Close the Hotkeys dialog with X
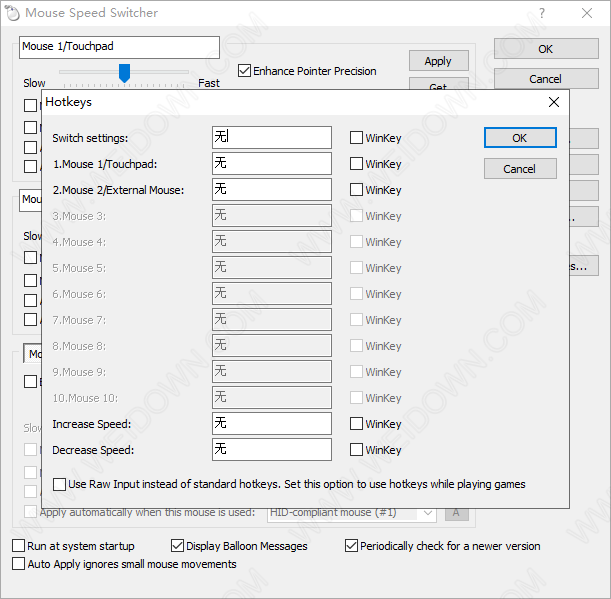Viewport: 611px width, 599px height. pyautogui.click(x=553, y=102)
